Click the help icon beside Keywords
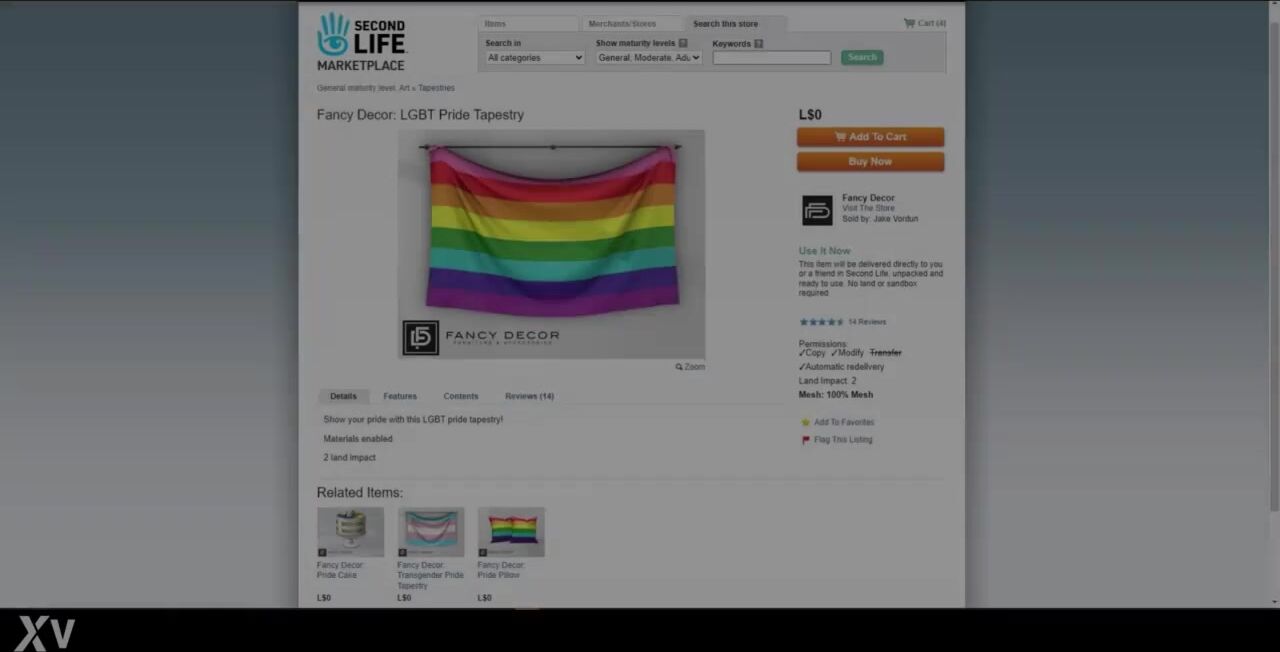The image size is (1280, 652). pyautogui.click(x=759, y=44)
